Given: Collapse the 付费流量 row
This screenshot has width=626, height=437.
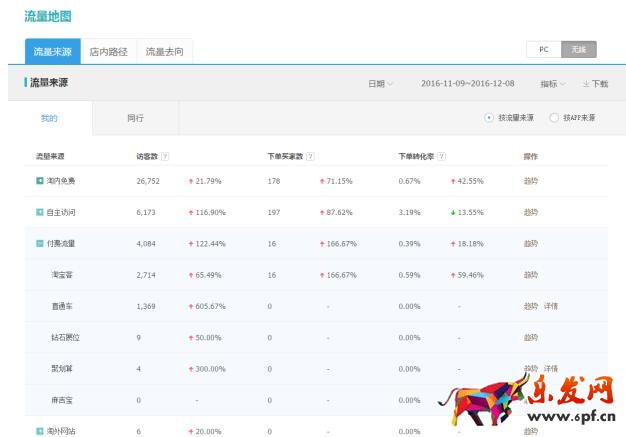Looking at the screenshot, I should pos(40,243).
